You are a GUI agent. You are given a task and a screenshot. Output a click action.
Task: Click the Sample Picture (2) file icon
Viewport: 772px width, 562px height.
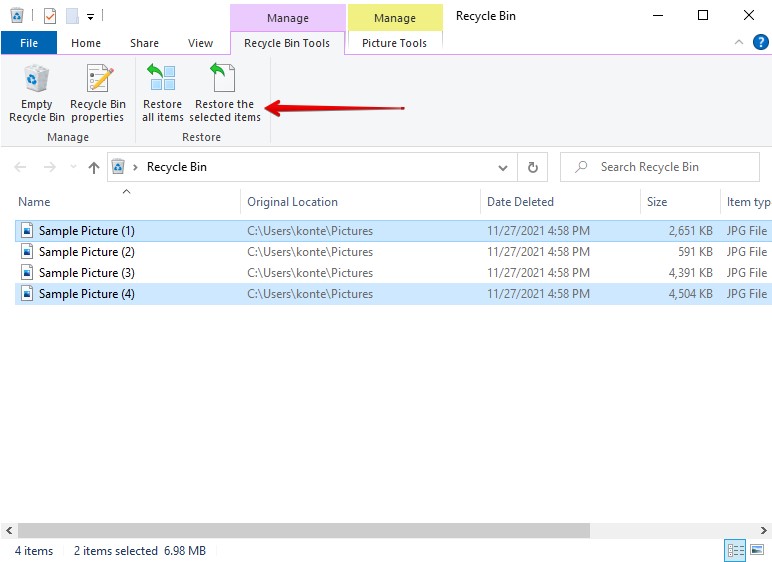(27, 252)
